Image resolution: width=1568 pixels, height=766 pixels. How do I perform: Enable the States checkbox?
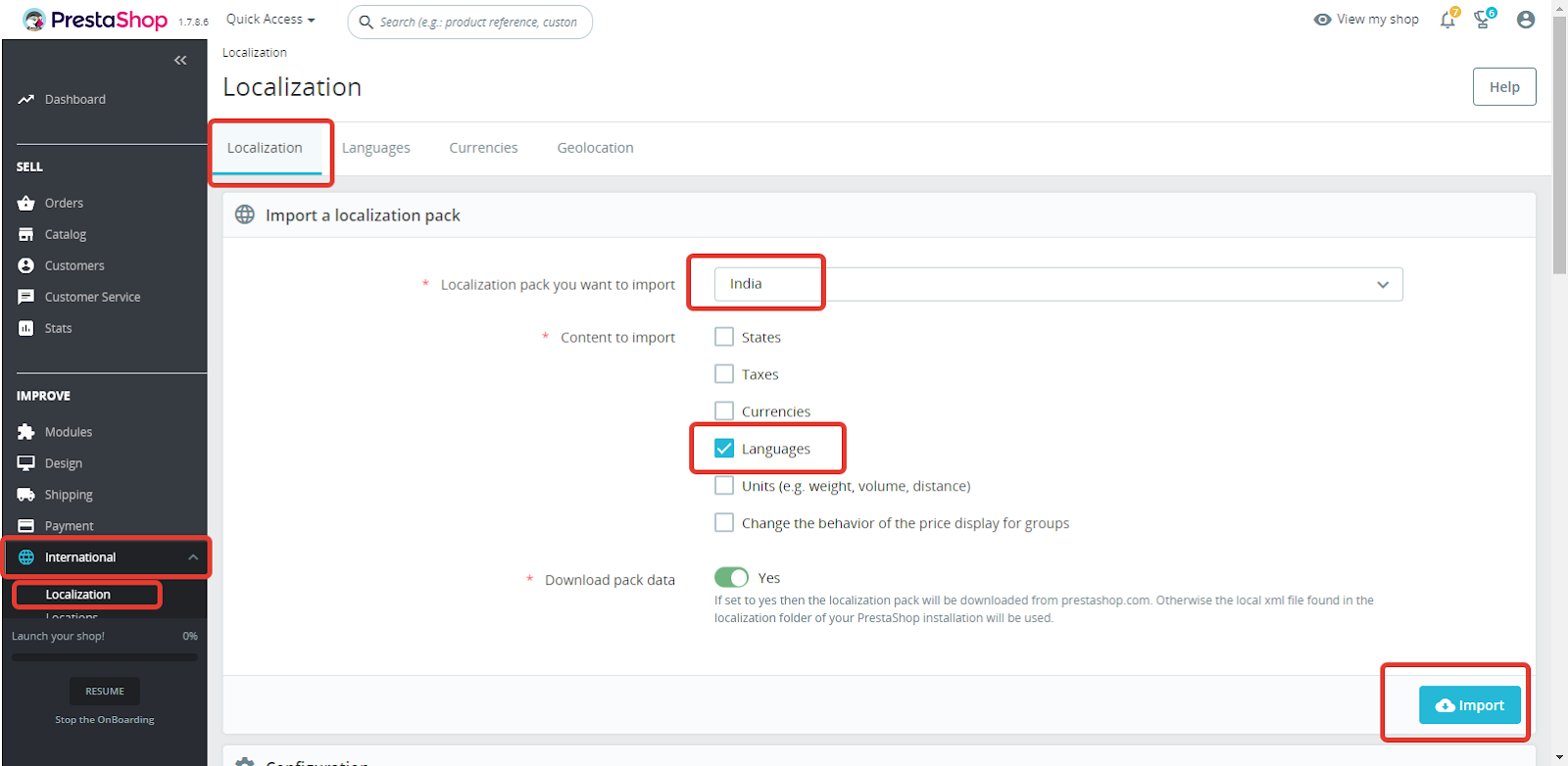click(x=724, y=337)
